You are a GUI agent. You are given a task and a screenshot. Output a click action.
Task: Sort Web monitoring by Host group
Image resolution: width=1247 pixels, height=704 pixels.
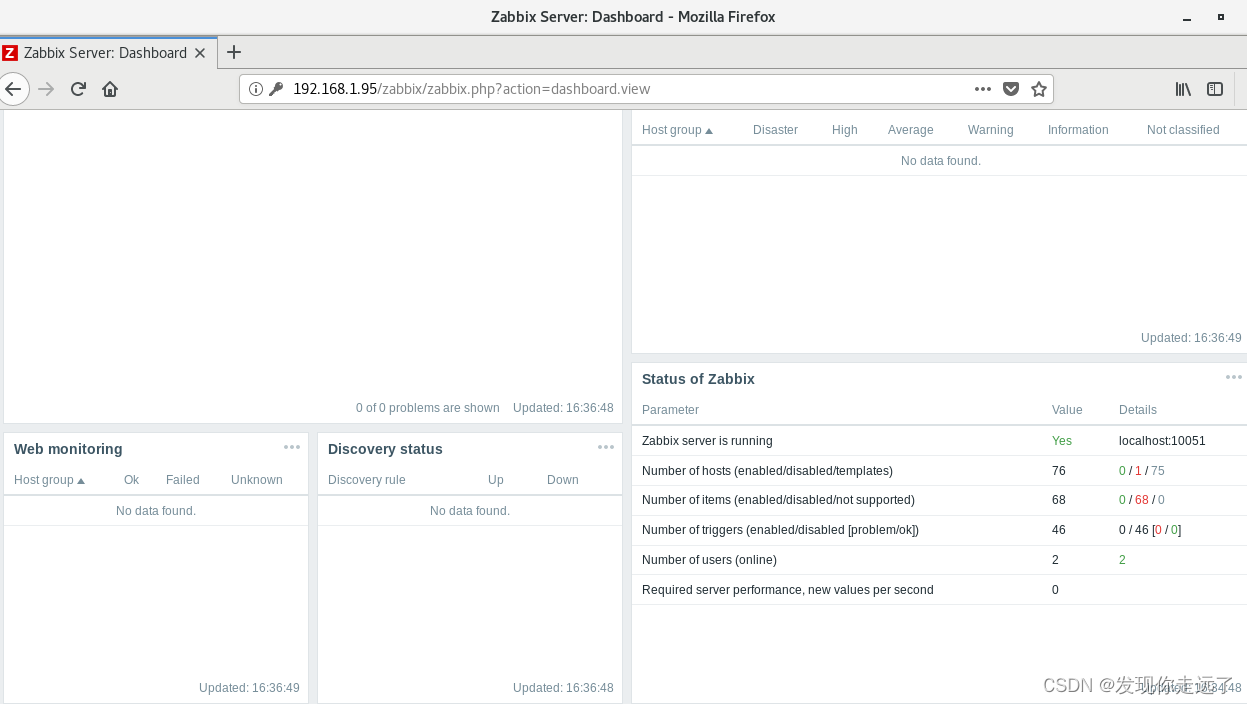click(x=49, y=480)
